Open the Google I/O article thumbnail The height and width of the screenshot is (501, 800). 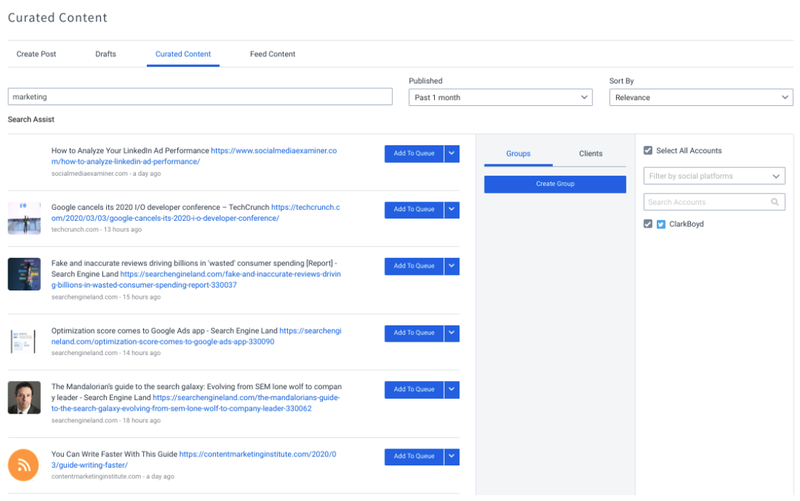click(24, 218)
